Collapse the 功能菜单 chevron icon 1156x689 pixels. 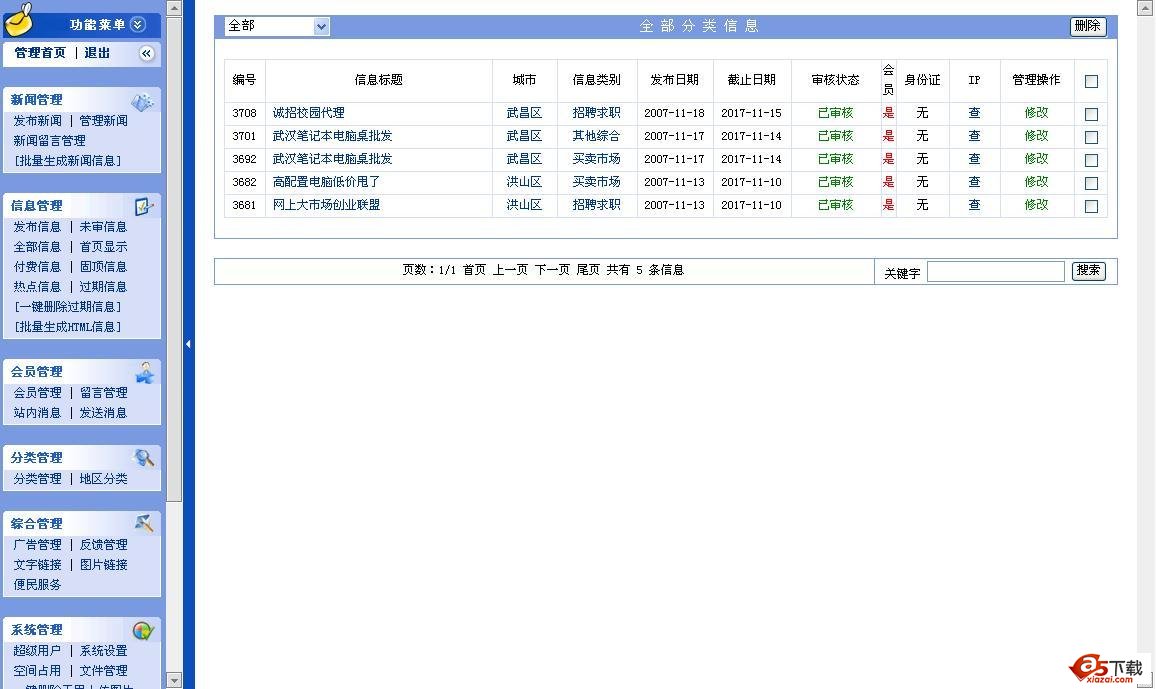click(138, 24)
